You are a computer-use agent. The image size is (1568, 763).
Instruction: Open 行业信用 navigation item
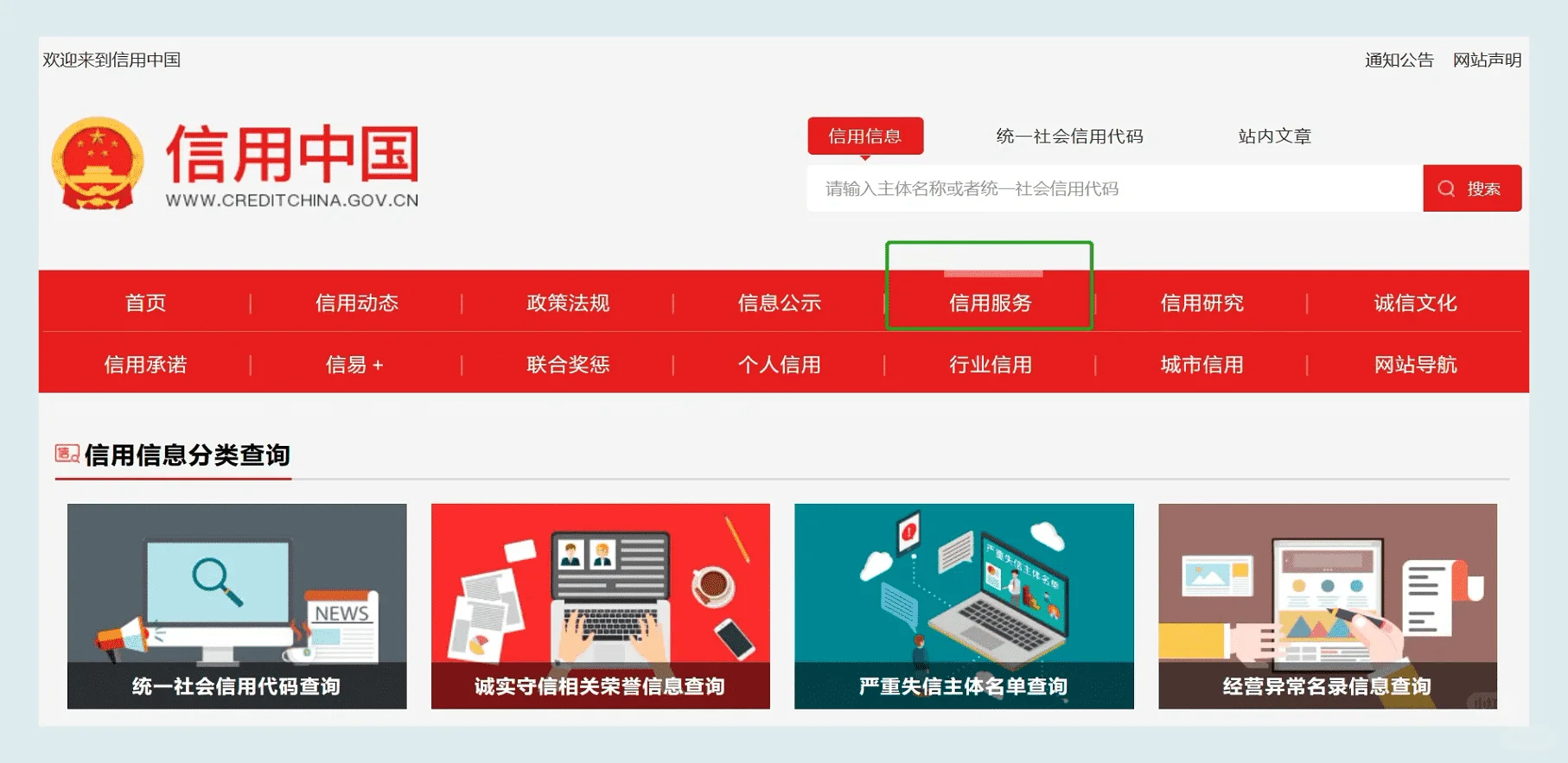991,365
